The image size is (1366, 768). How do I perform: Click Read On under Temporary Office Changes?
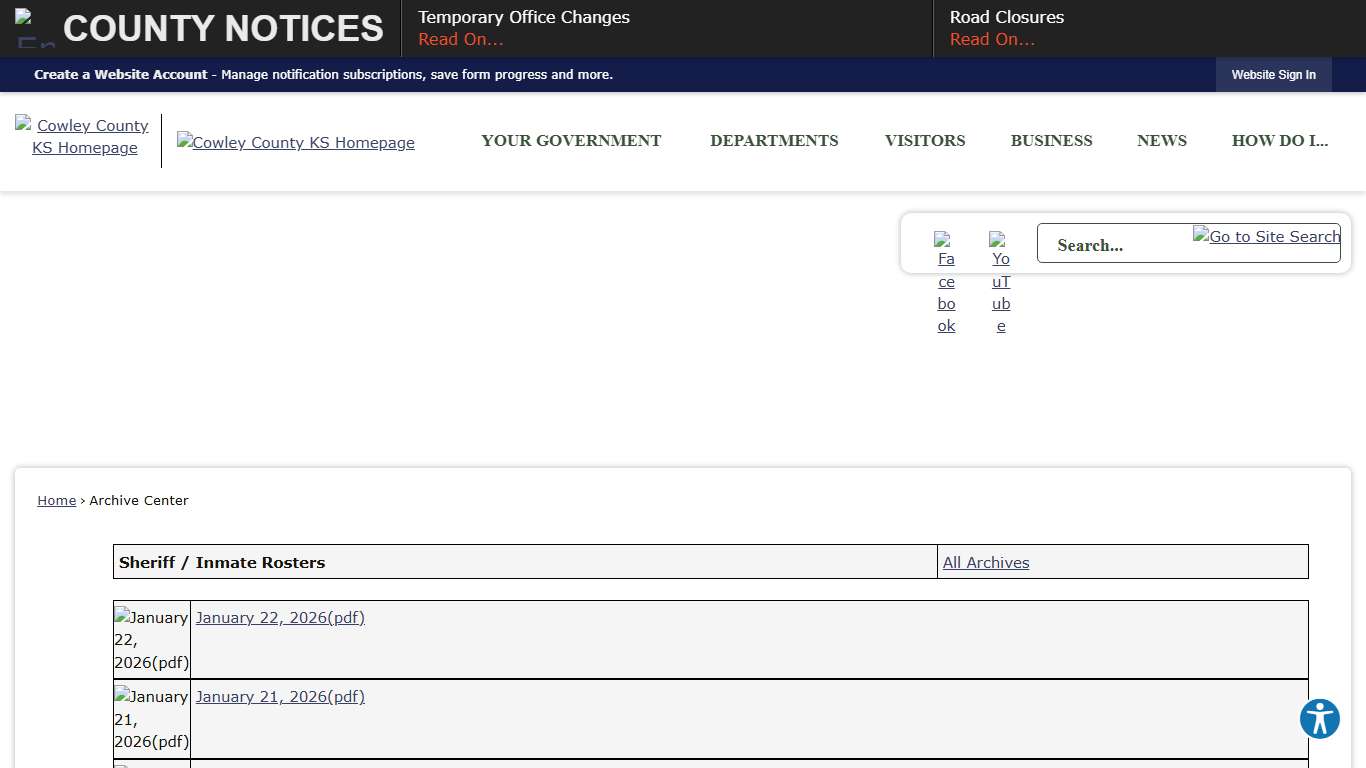(x=460, y=39)
